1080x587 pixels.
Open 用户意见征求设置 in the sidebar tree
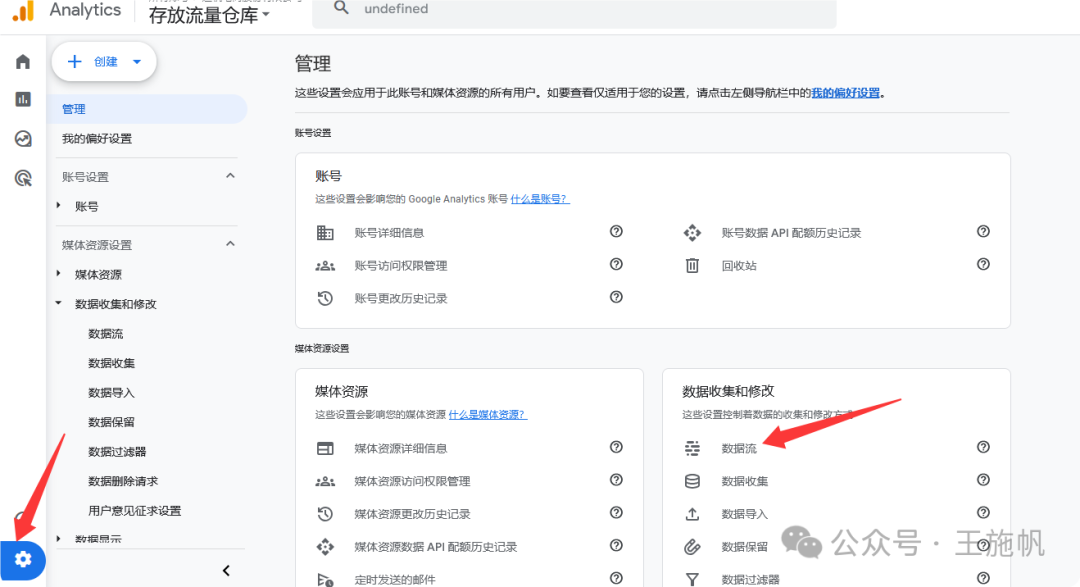tap(135, 511)
